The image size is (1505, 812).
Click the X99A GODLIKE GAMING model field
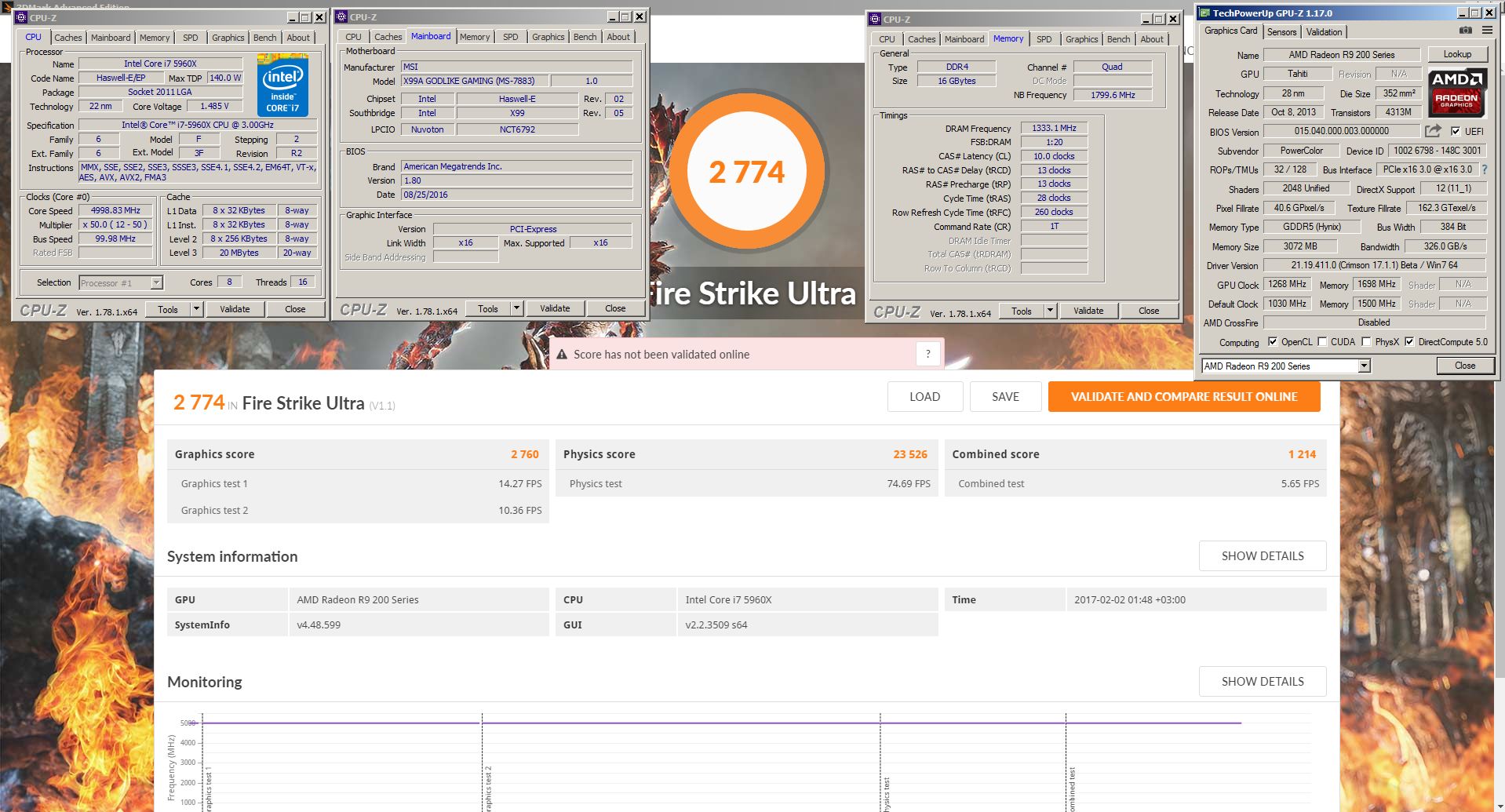click(x=473, y=81)
